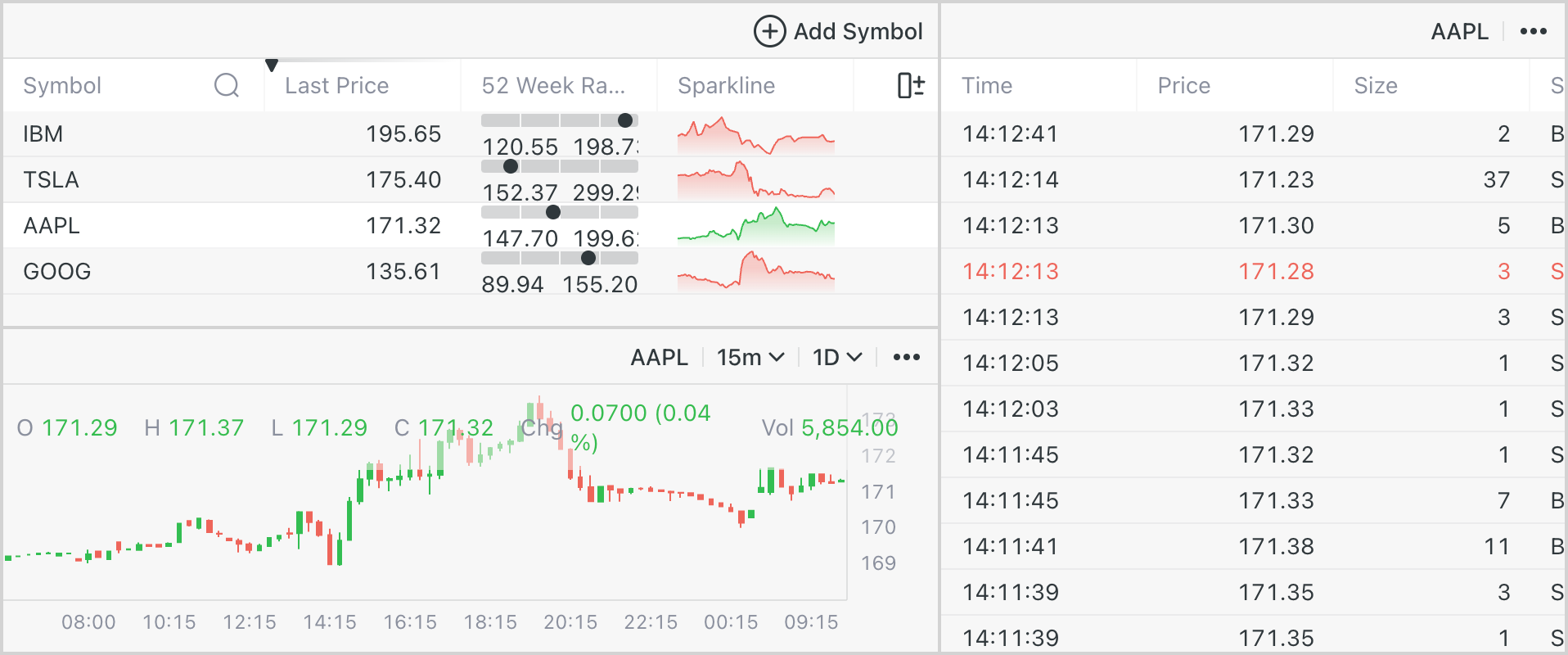This screenshot has height=655, width=1568.
Task: Open the symbol search magnifier icon
Action: pos(227,85)
